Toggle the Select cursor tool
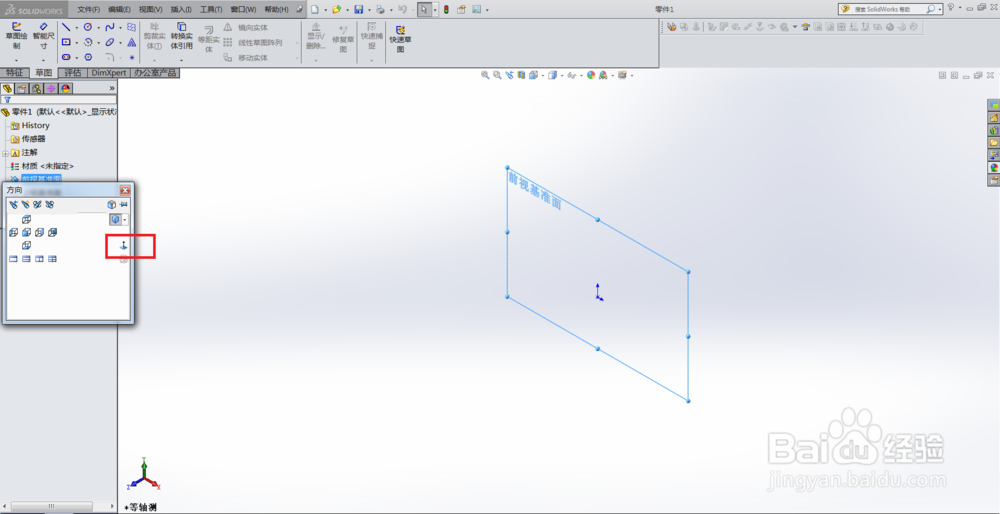The width and height of the screenshot is (1000, 514). tap(423, 10)
